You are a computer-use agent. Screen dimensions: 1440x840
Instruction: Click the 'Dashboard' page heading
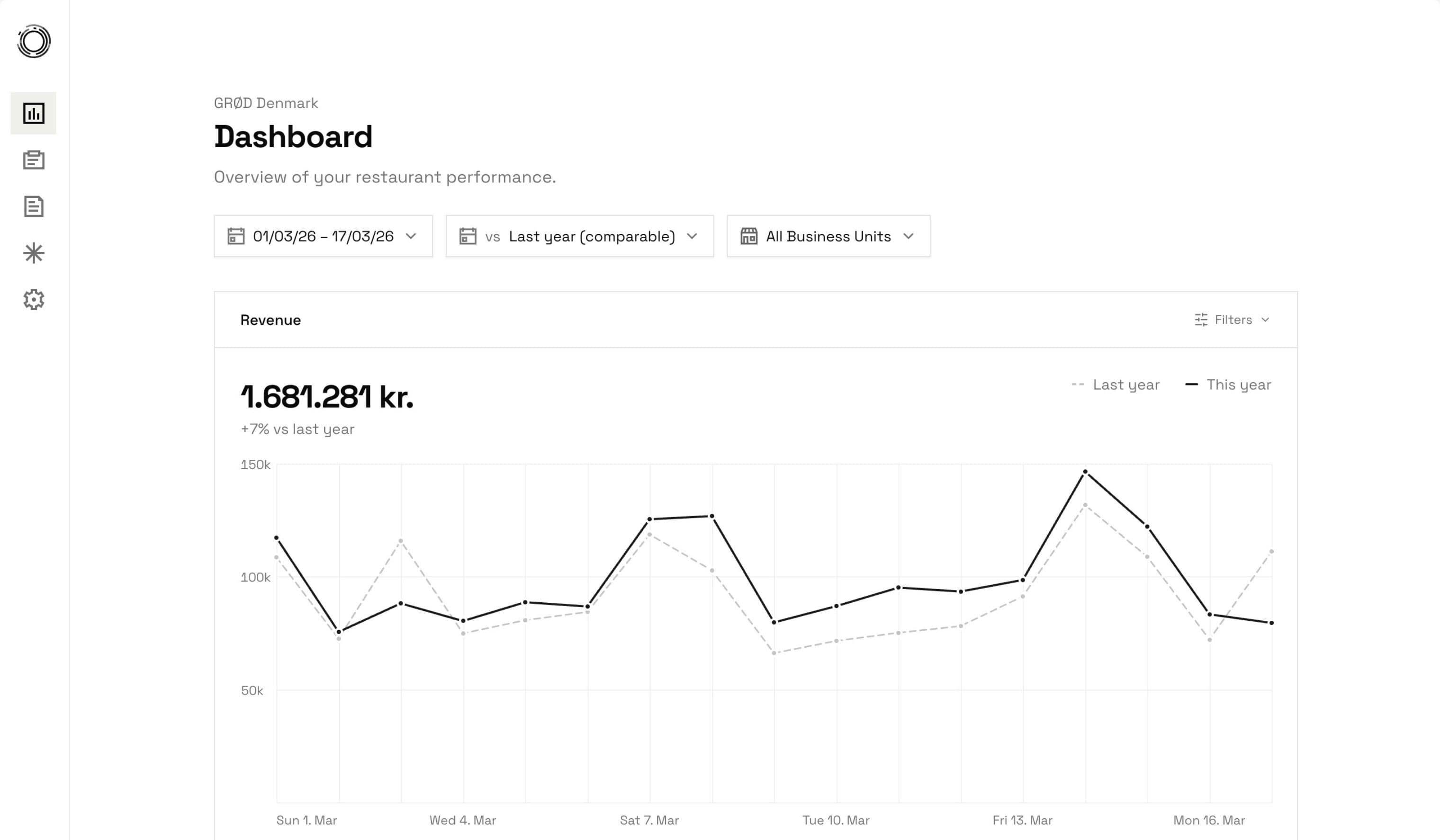[293, 136]
